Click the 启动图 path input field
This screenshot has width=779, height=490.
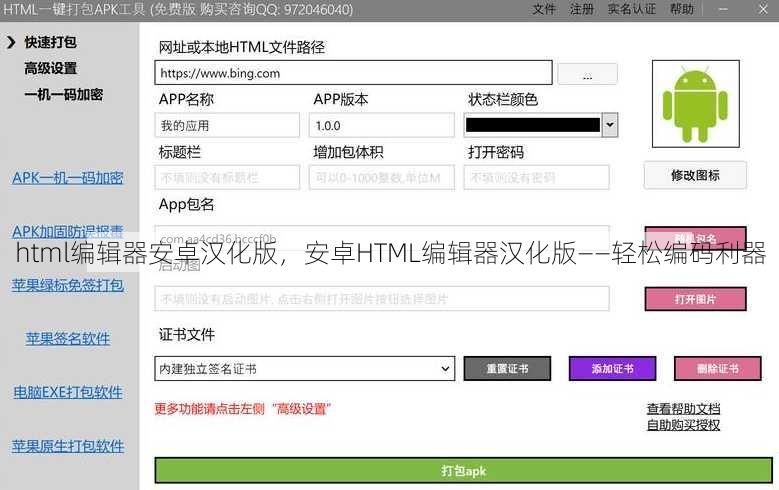pyautogui.click(x=382, y=299)
